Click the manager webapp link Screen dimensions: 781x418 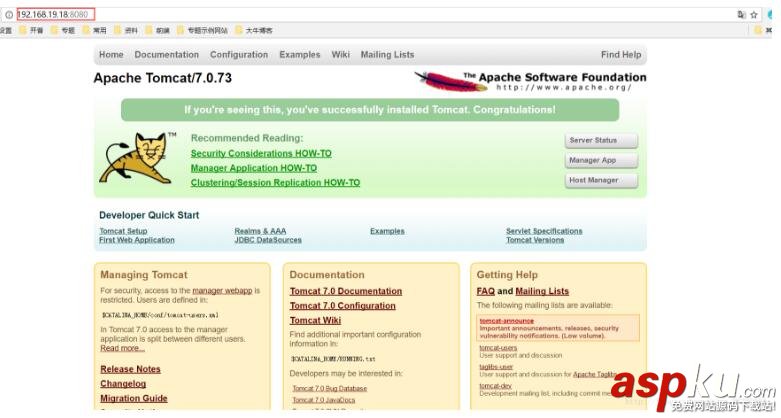(x=222, y=290)
